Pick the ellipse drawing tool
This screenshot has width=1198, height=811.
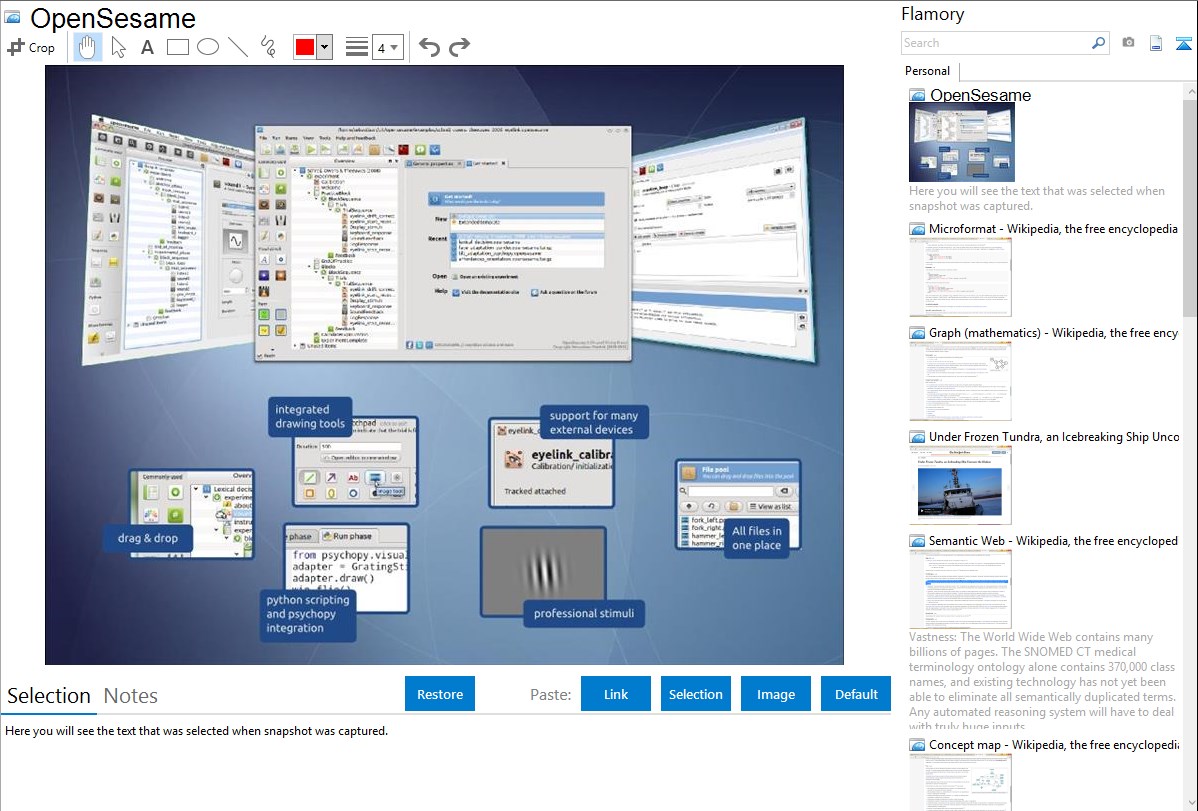[207, 47]
